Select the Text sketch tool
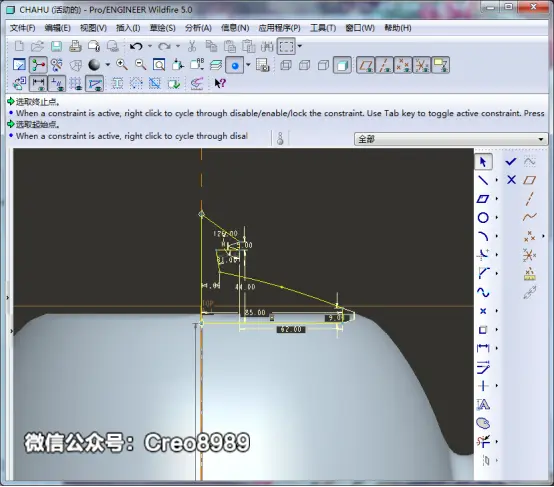 point(483,404)
